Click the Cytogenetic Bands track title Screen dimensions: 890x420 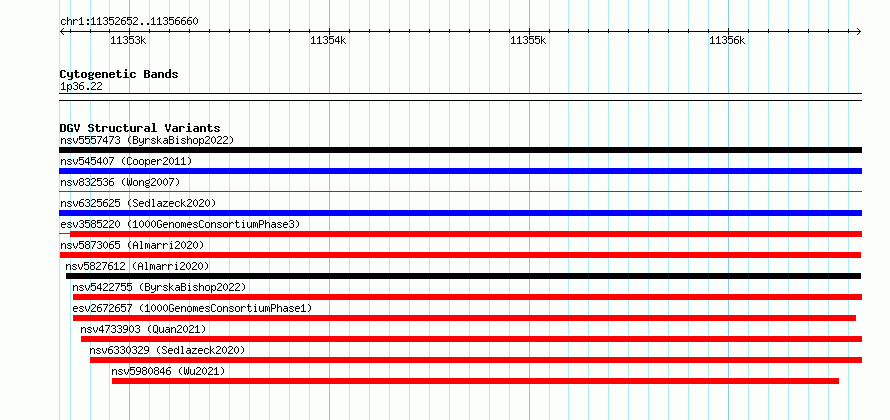coord(119,74)
